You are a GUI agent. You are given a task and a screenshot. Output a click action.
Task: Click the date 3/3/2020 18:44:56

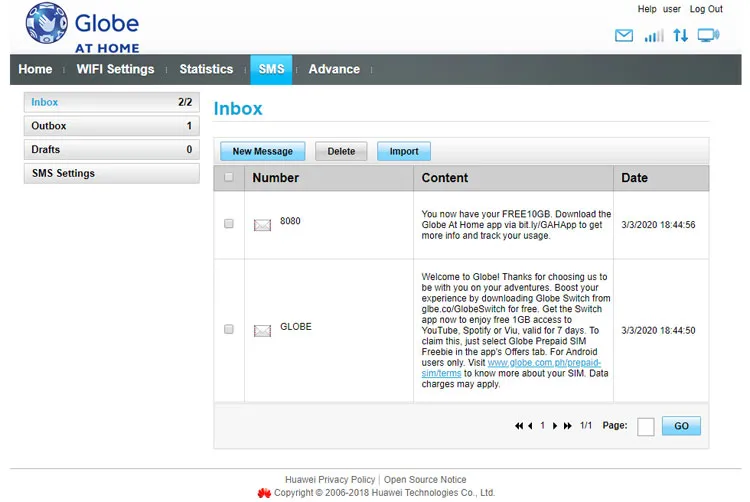click(658, 225)
